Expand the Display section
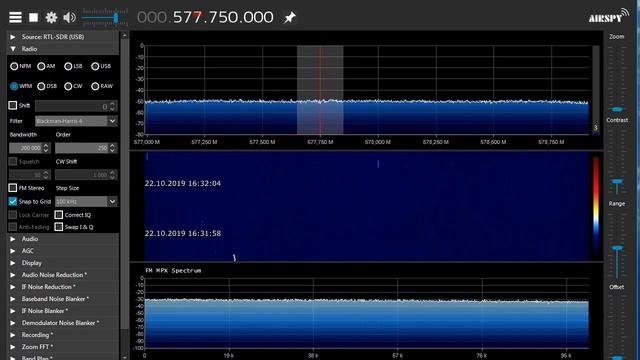Image resolution: width=640 pixels, height=360 pixels. [63, 263]
